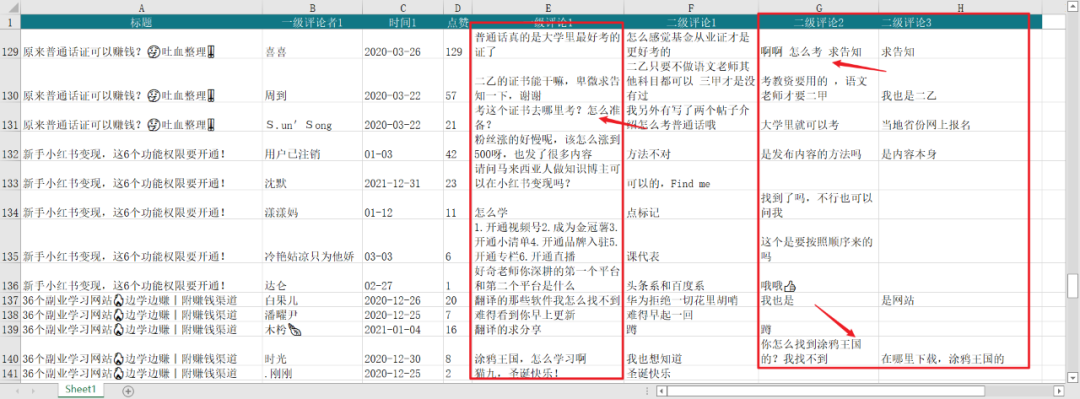Click the vertical scrollbar thumb
The image size is (1080, 399).
(x=1072, y=286)
